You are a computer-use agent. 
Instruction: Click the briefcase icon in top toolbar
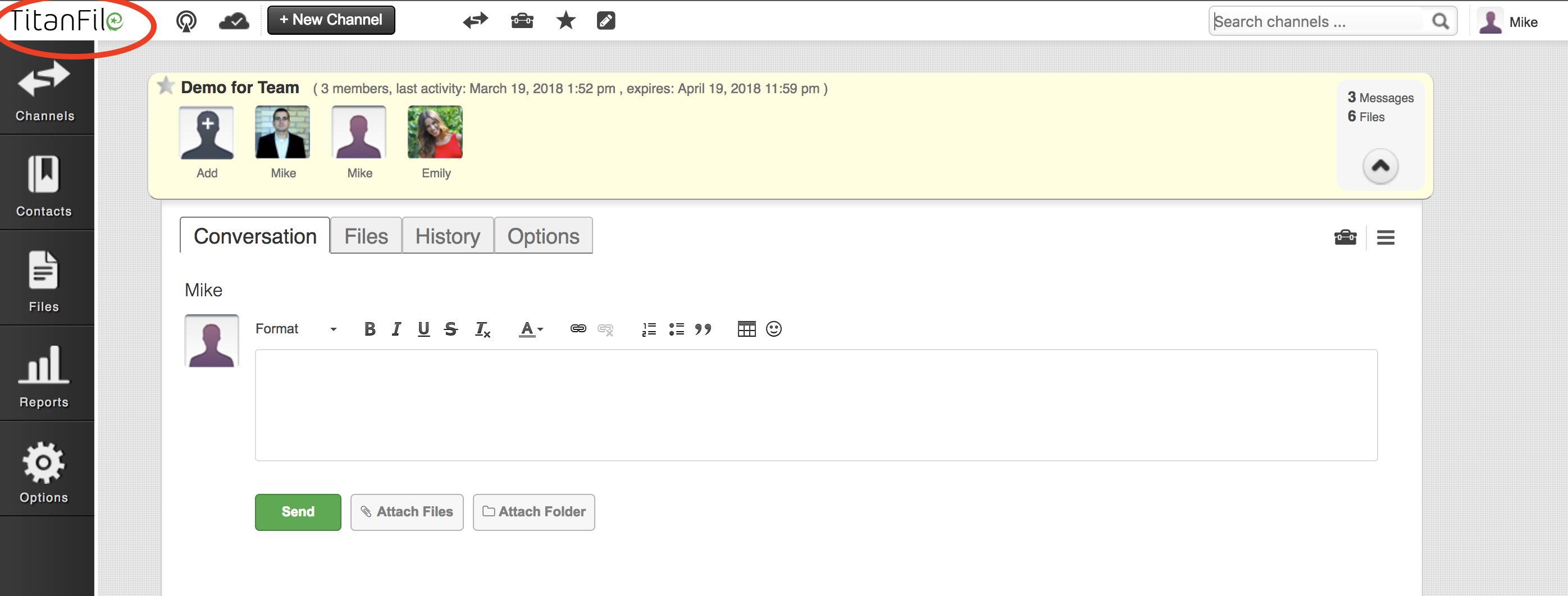522,21
